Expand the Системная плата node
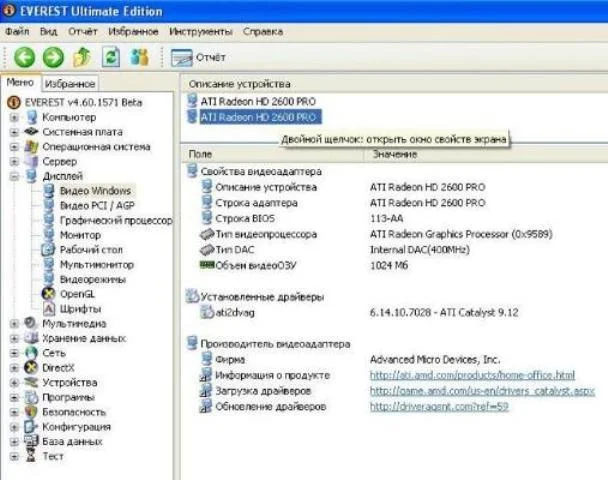 [x=14, y=132]
